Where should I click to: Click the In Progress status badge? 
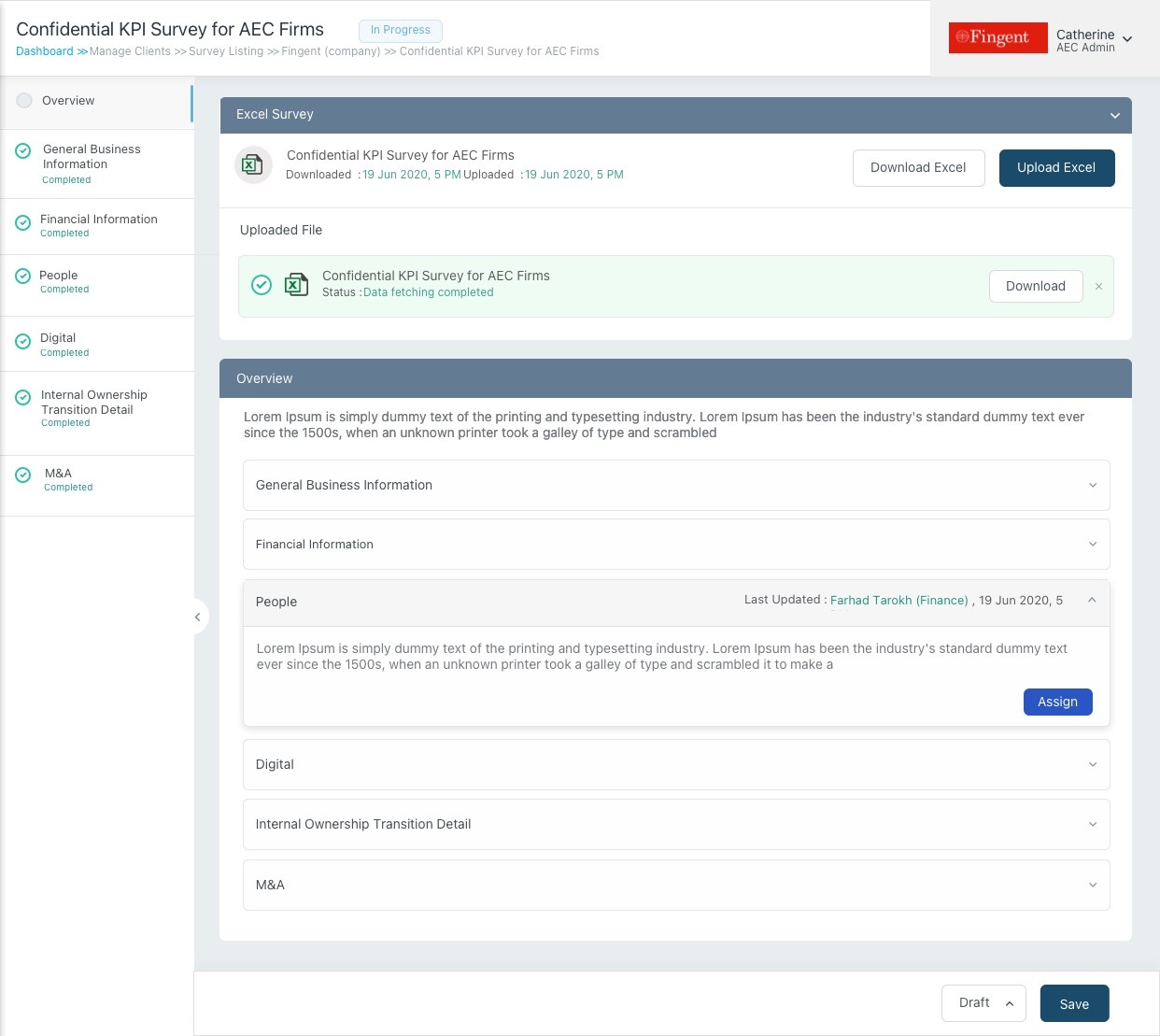click(400, 30)
